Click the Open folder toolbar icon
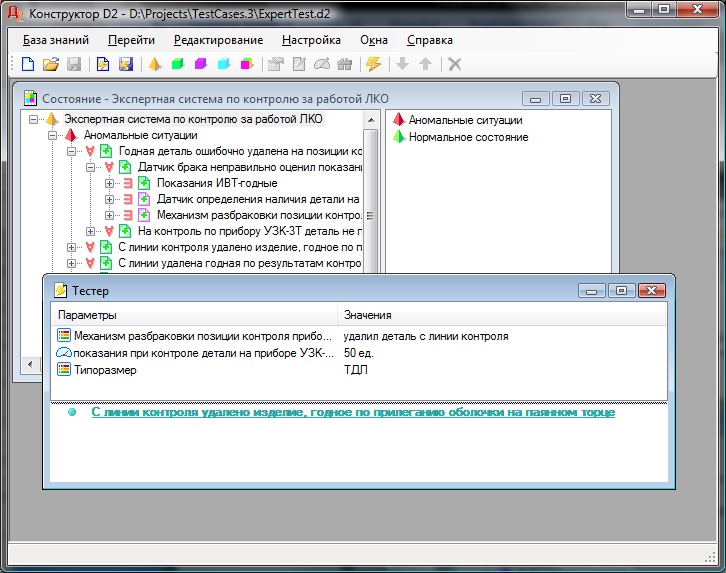The image size is (726, 573). coord(51,65)
